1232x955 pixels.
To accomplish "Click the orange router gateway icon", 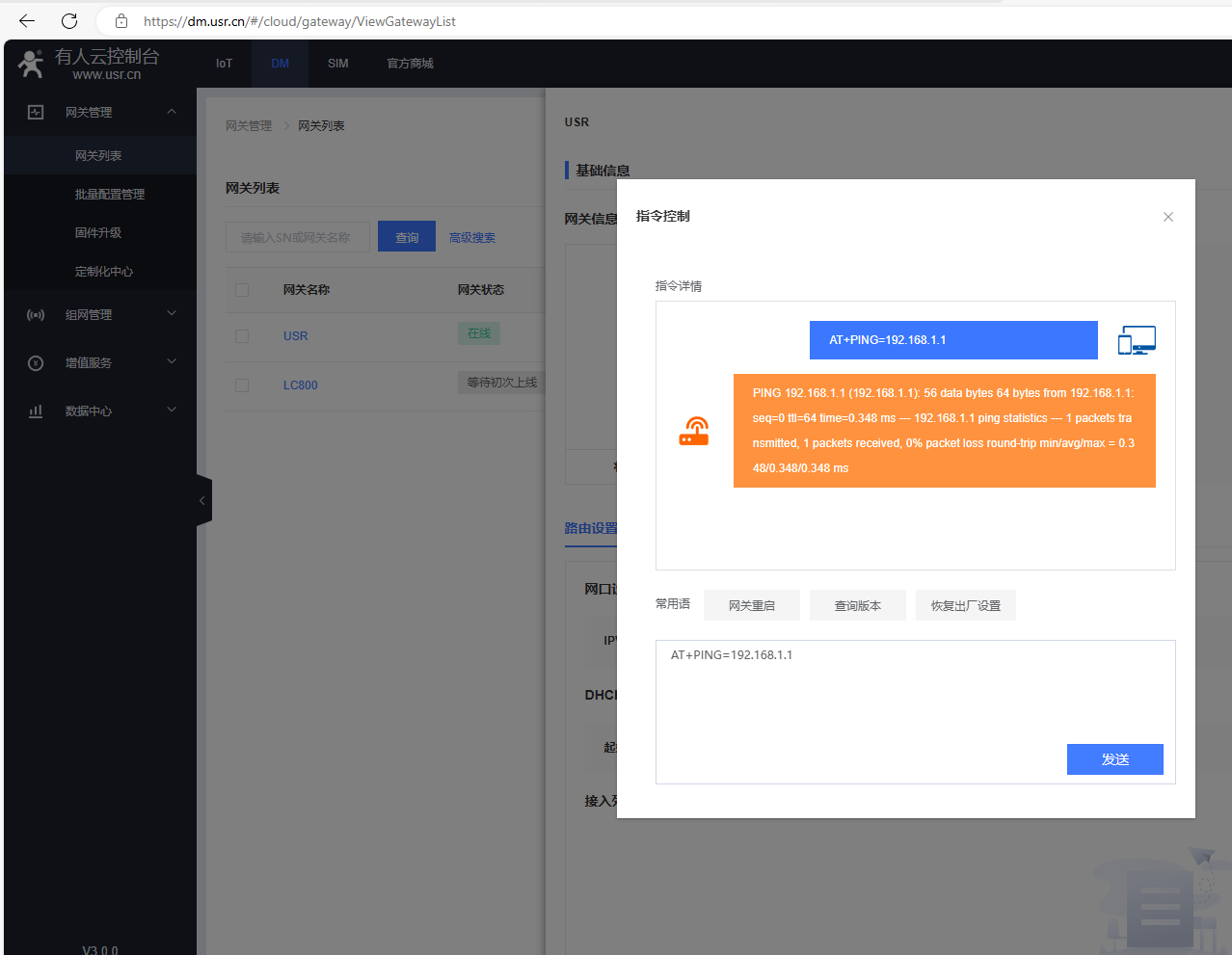I will (693, 431).
